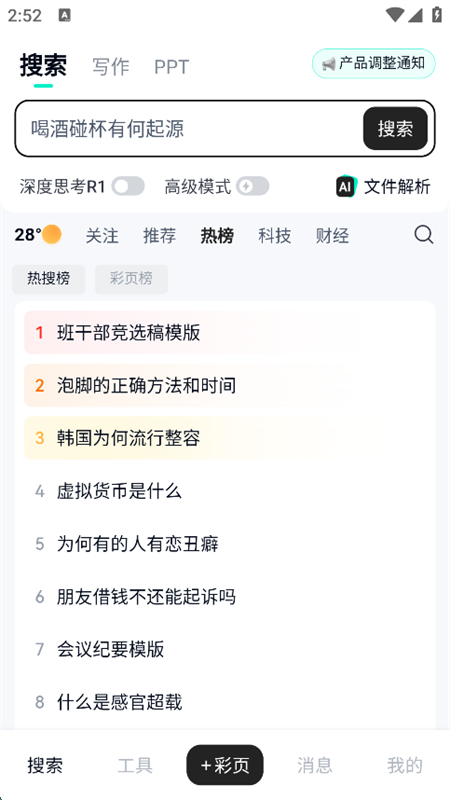Select the 科技 category tab
This screenshot has width=450, height=800.
tap(274, 236)
